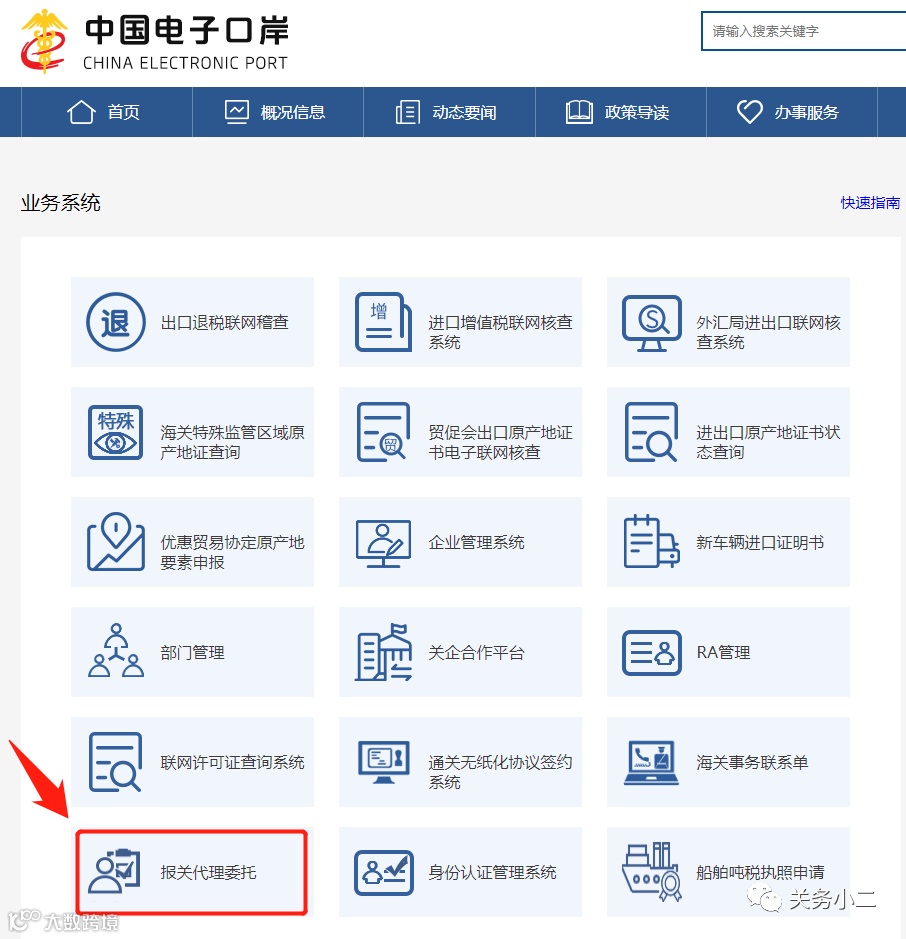The width and height of the screenshot is (906, 939).
Task: Open RA管理
Action: tap(728, 652)
